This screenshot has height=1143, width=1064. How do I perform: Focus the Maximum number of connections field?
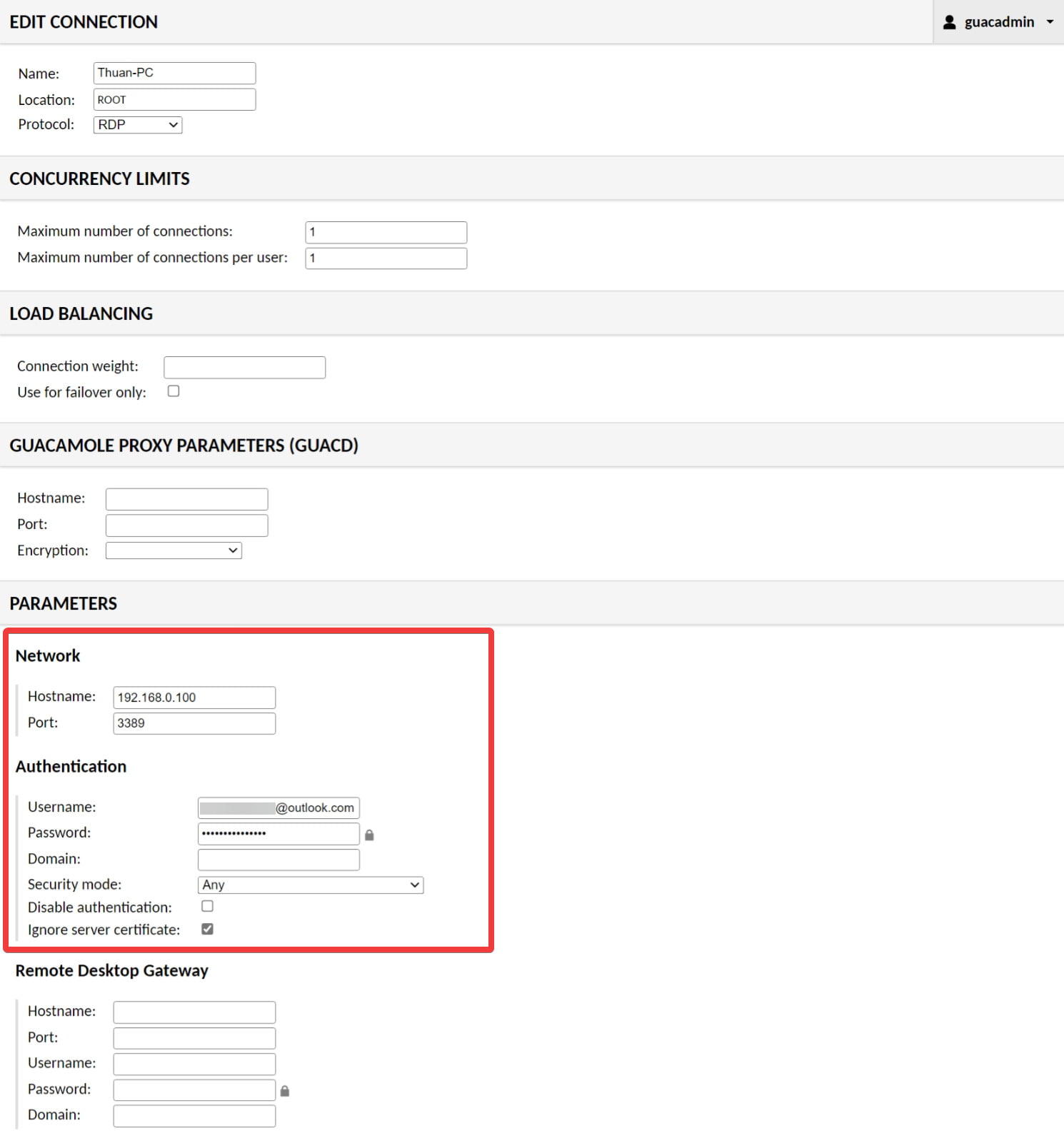tap(386, 232)
